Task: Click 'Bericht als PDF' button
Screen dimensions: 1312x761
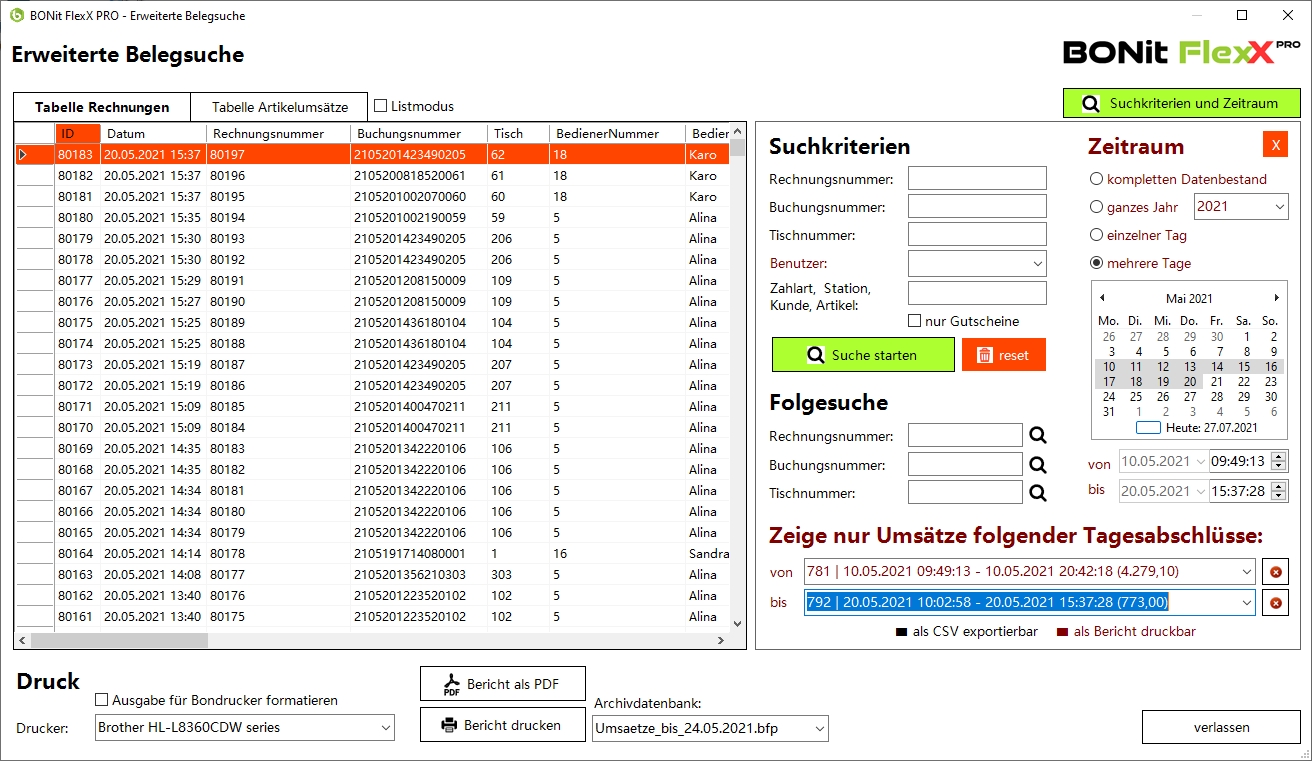Action: (x=502, y=684)
